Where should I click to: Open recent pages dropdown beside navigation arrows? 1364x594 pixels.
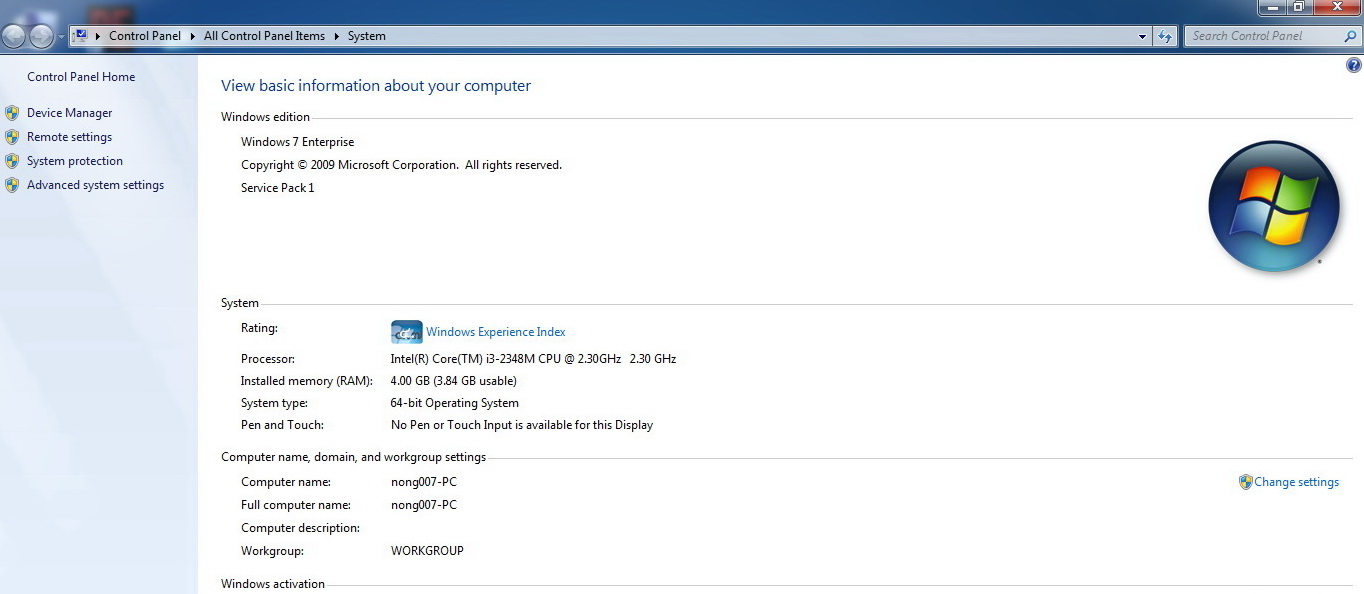pyautogui.click(x=61, y=37)
